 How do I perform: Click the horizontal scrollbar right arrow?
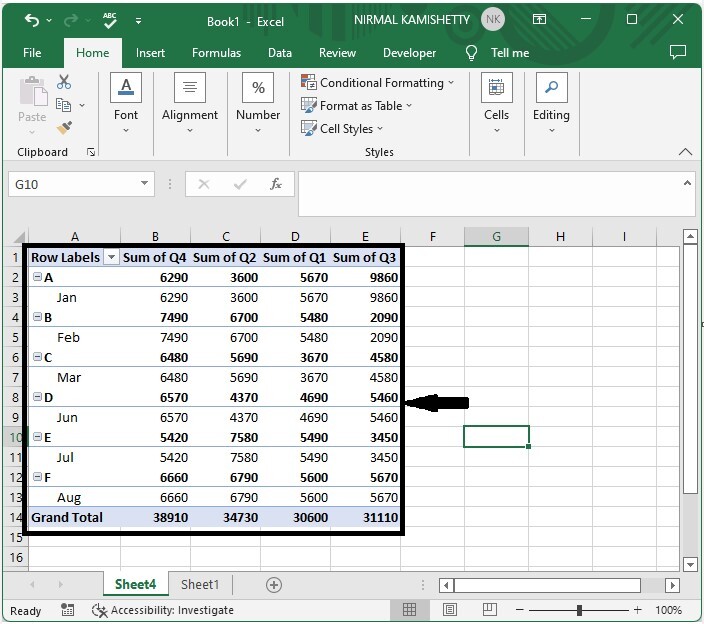coord(673,585)
